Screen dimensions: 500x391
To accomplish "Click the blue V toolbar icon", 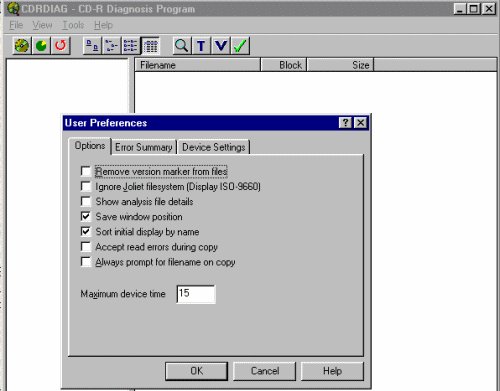I will (x=220, y=45).
